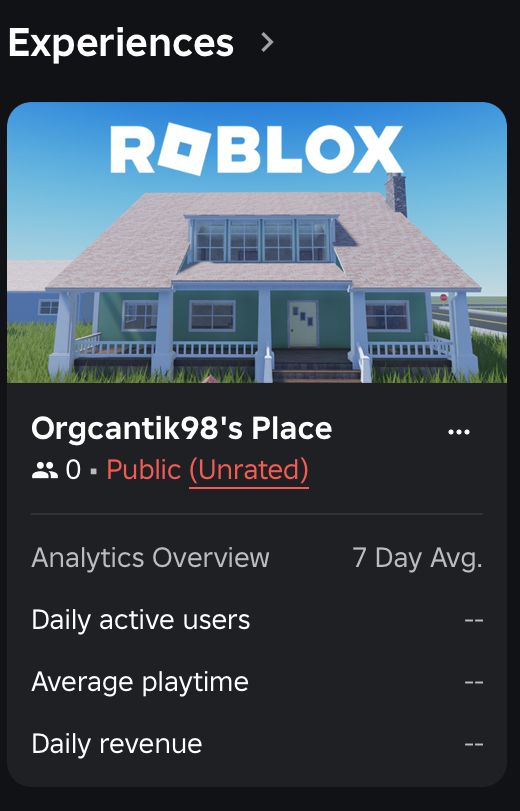Click the chimney on the house image
The width and height of the screenshot is (520, 811).
(x=396, y=194)
